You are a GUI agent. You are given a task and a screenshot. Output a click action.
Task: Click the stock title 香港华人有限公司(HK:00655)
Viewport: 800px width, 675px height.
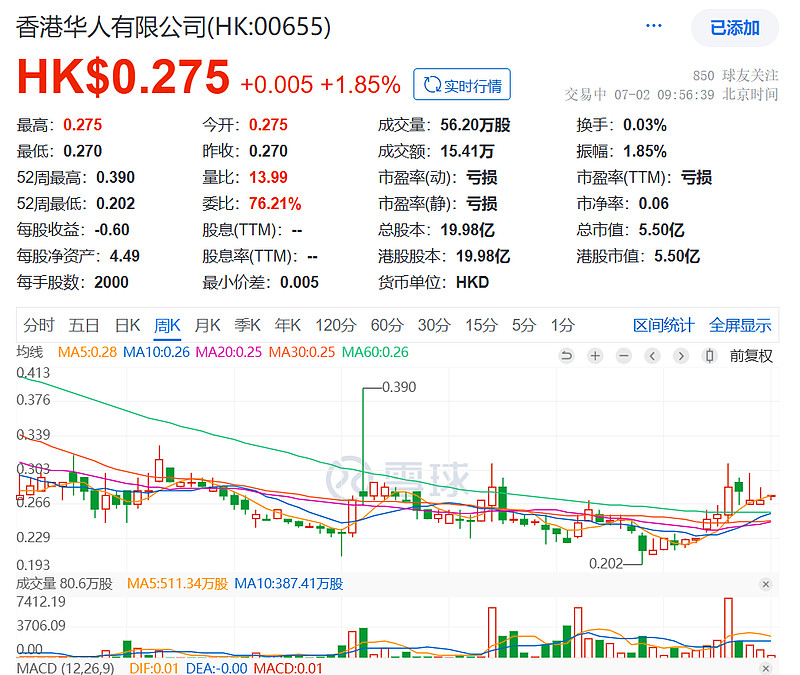click(x=173, y=27)
